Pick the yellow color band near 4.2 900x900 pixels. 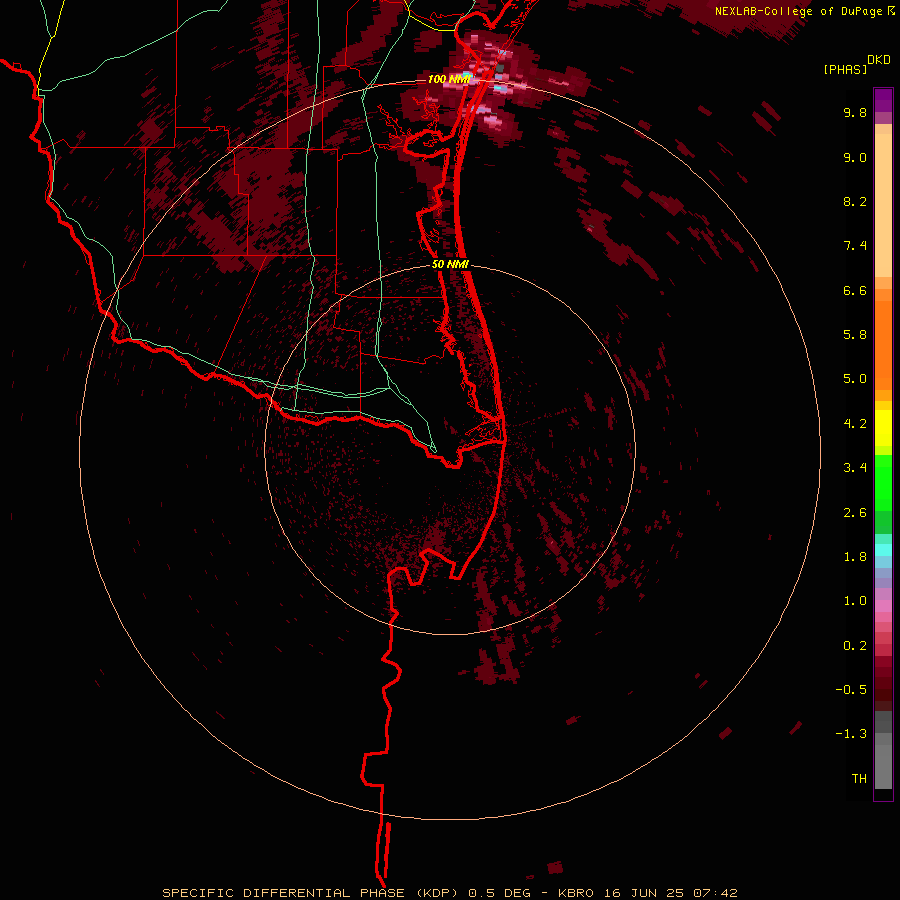click(x=883, y=428)
